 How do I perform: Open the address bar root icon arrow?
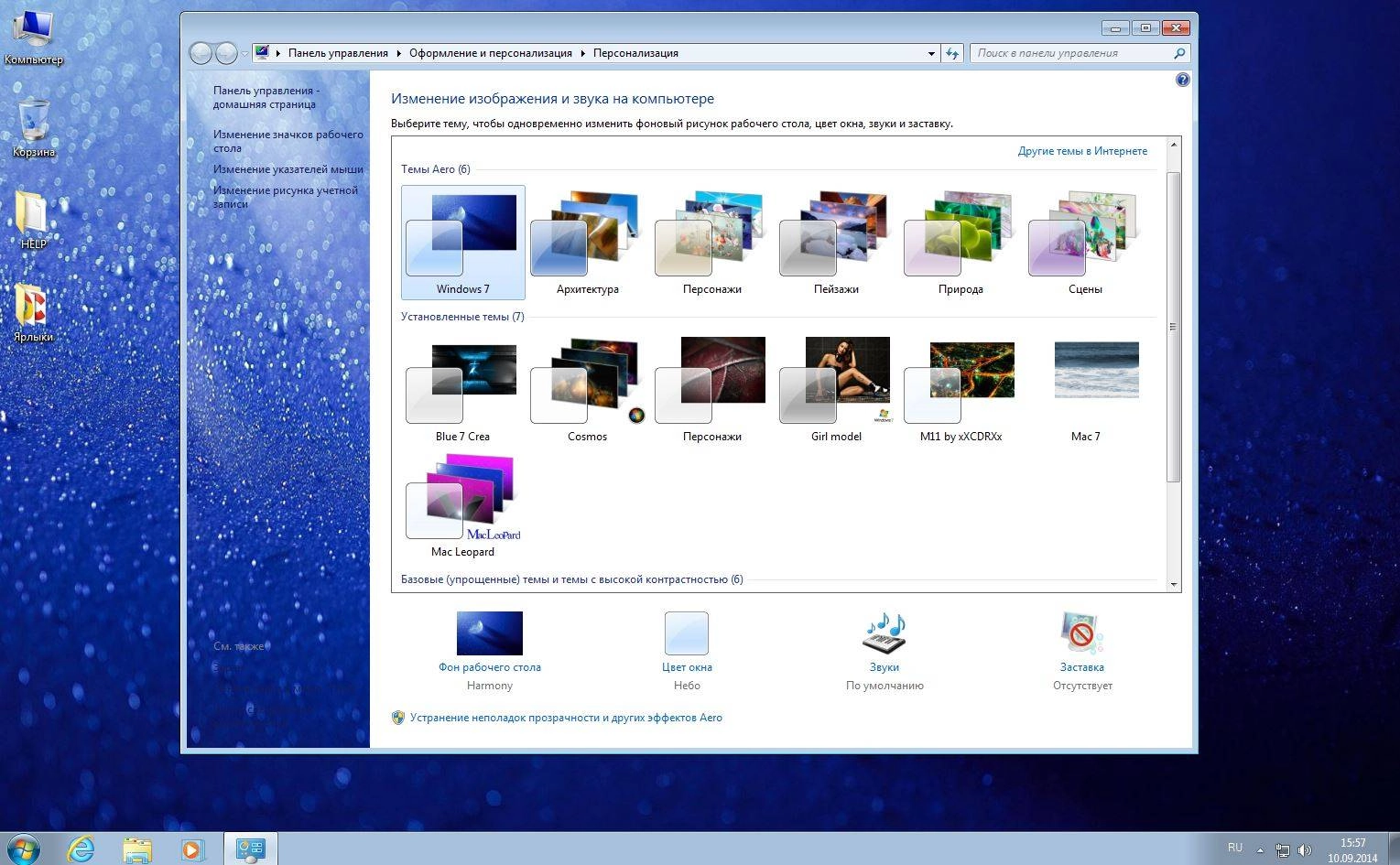click(x=278, y=53)
